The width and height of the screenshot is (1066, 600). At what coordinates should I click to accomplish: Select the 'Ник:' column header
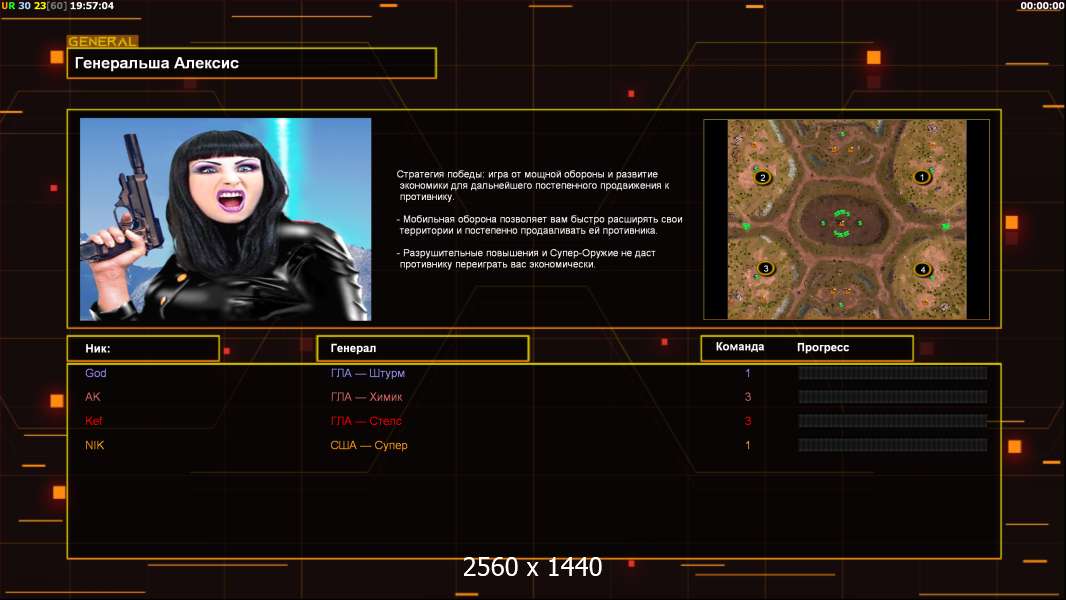(x=143, y=348)
